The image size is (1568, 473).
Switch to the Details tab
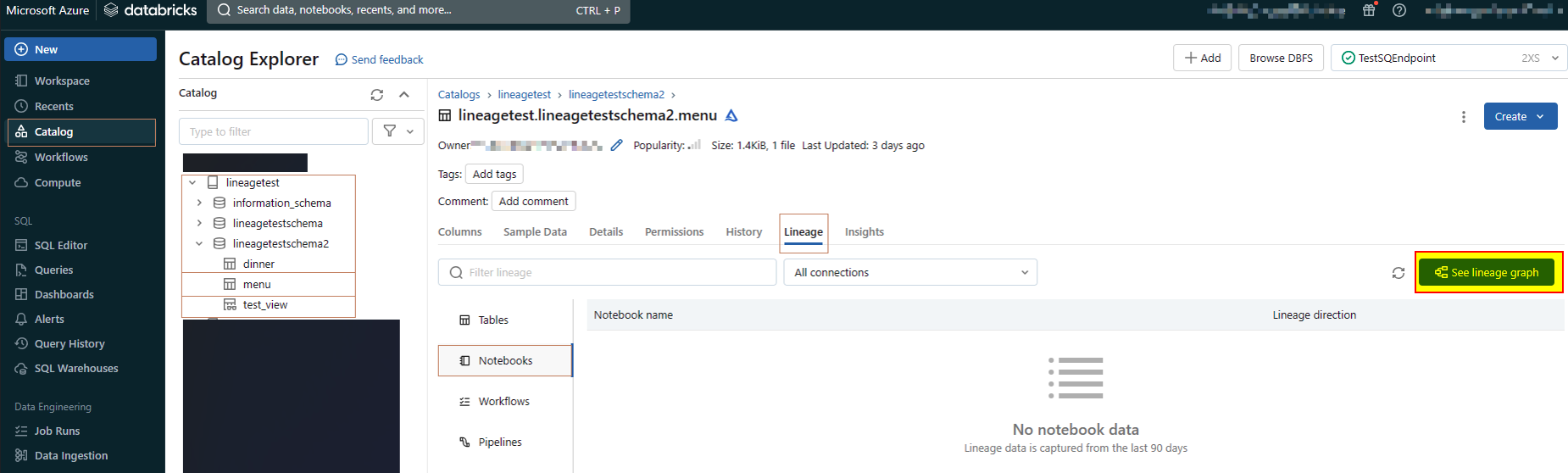click(606, 231)
